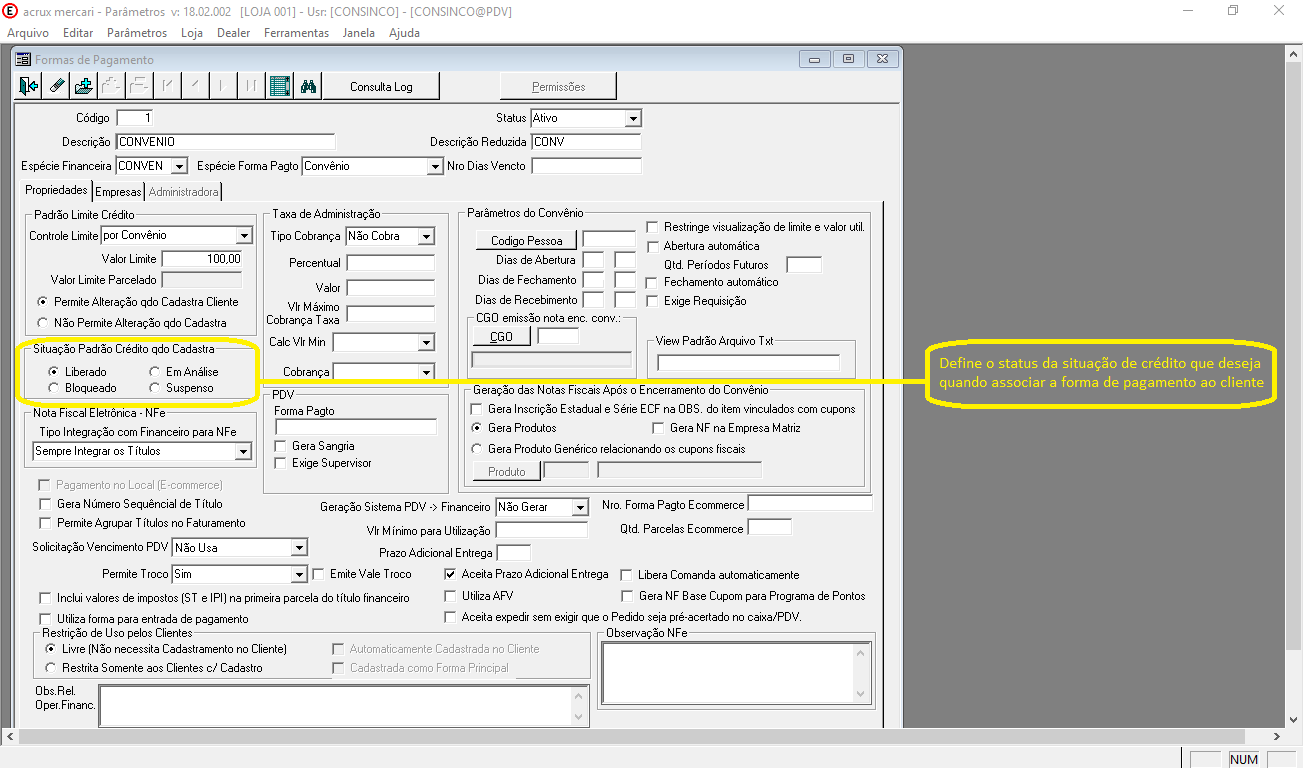The image size is (1303, 771).
Task: Click the exit door icon in the toolbar
Action: (x=29, y=86)
